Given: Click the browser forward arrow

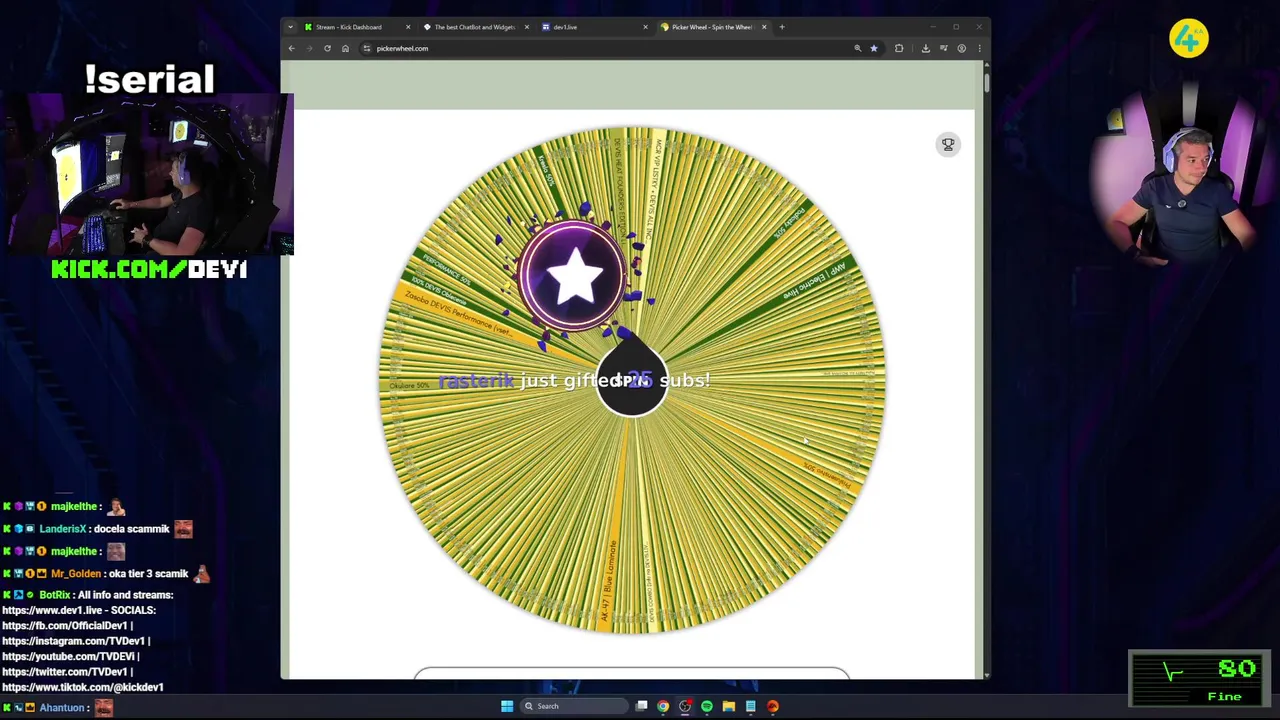Looking at the screenshot, I should tap(309, 48).
